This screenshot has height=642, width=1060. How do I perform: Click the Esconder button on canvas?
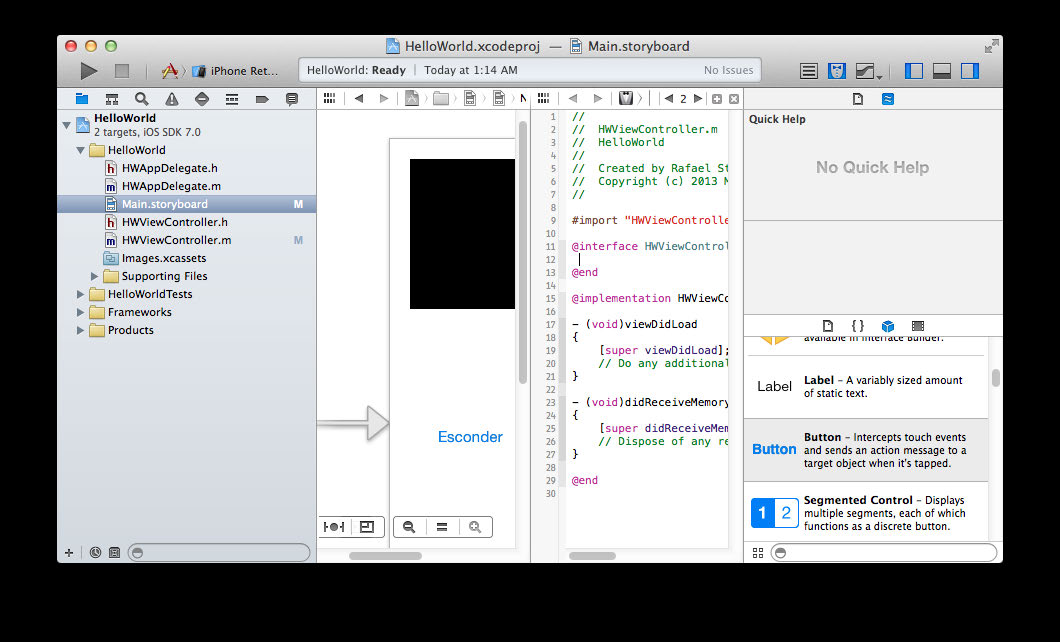coord(470,437)
